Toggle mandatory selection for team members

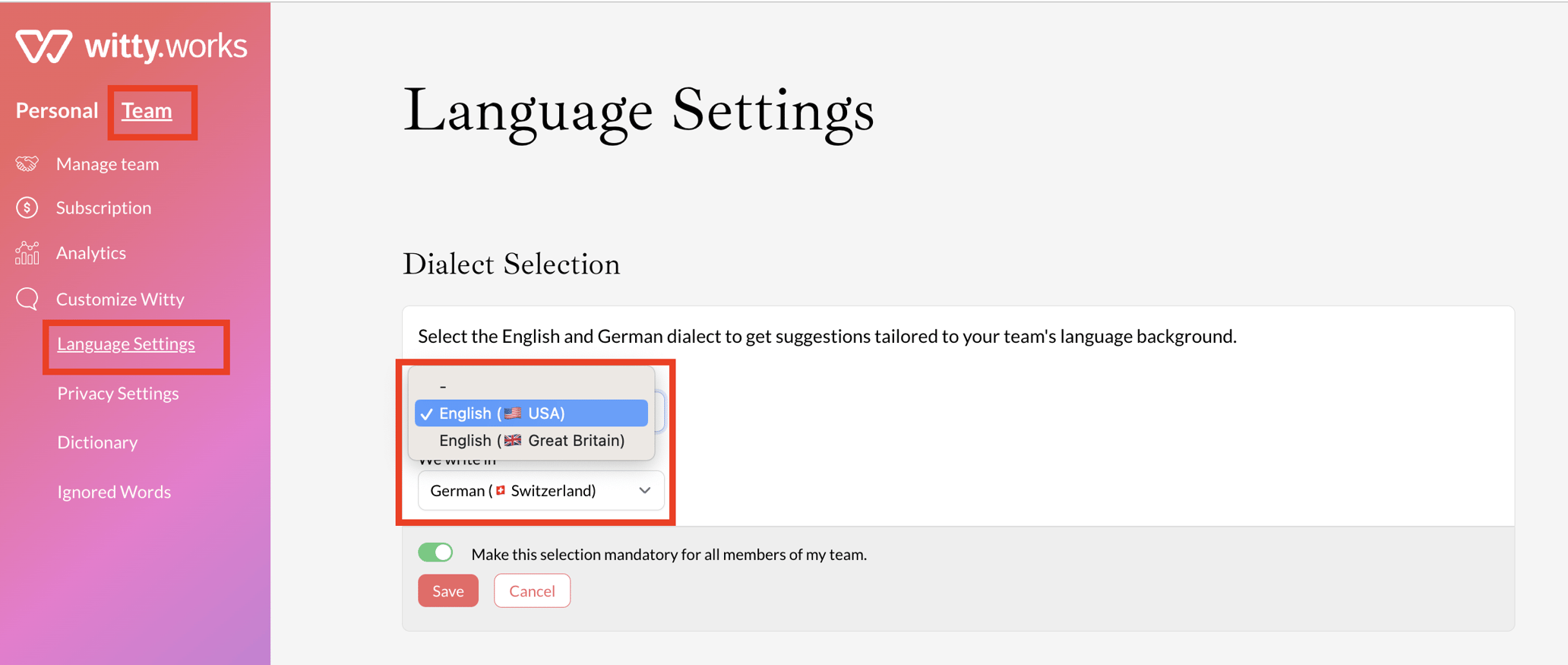coord(435,553)
